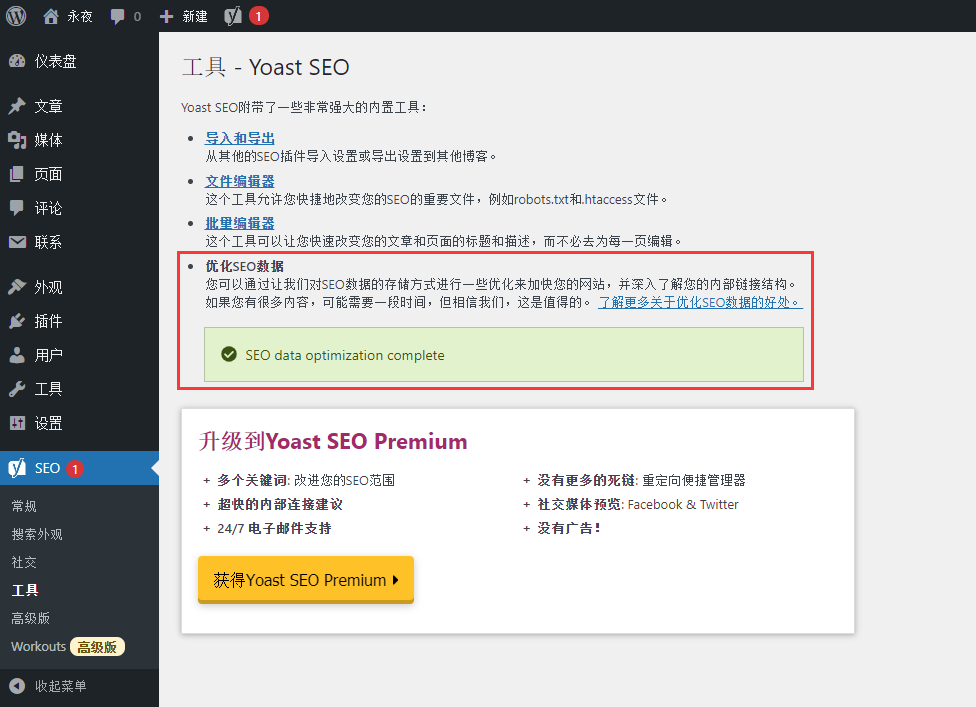Open SEO submenu 常规

pos(24,506)
